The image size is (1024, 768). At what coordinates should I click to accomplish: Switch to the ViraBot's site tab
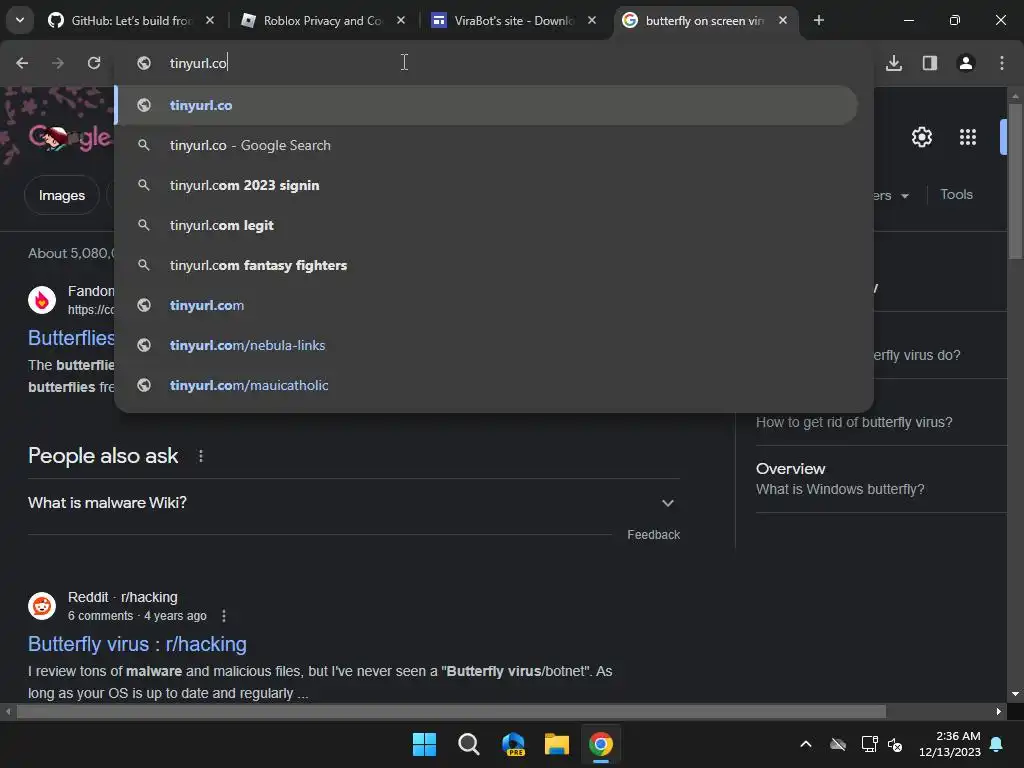point(514,21)
